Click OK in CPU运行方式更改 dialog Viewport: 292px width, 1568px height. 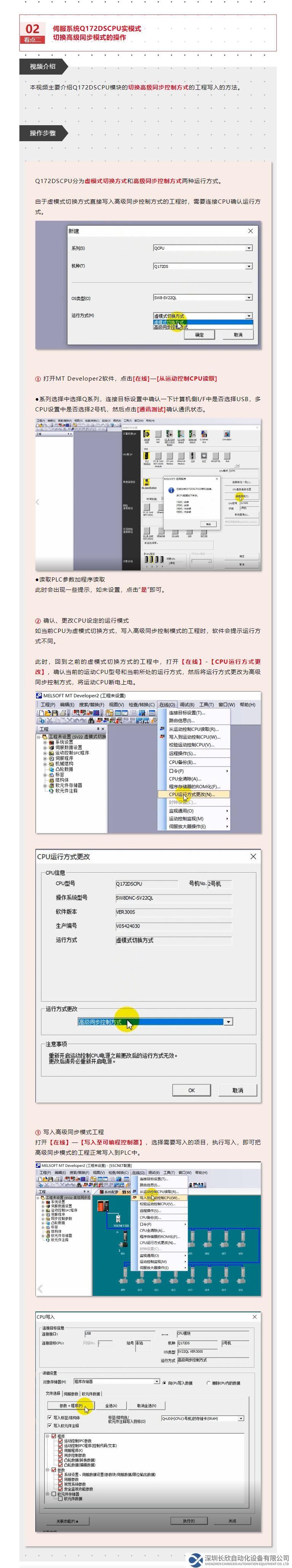191,1090
